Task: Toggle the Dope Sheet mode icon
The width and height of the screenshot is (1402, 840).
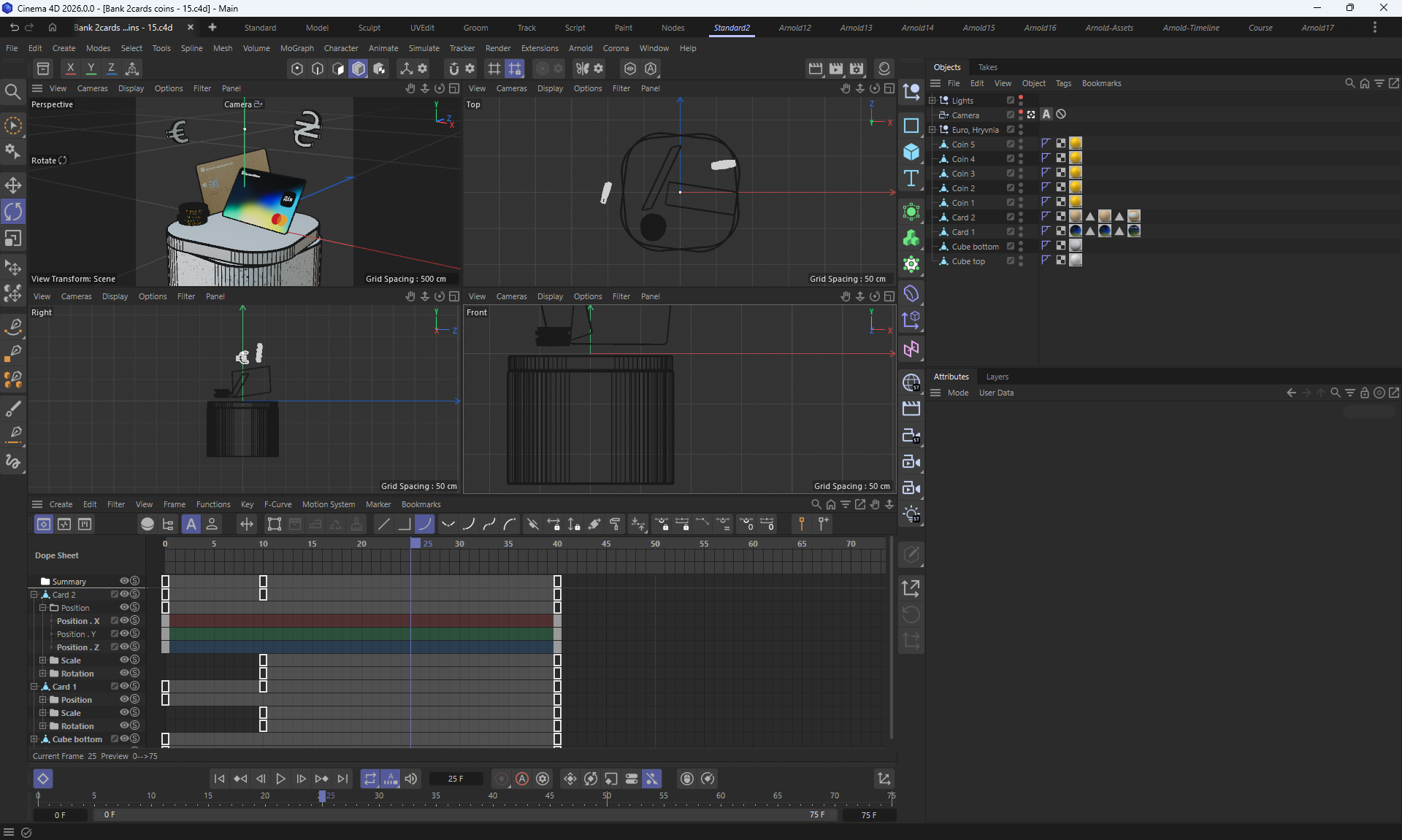Action: pos(44,524)
